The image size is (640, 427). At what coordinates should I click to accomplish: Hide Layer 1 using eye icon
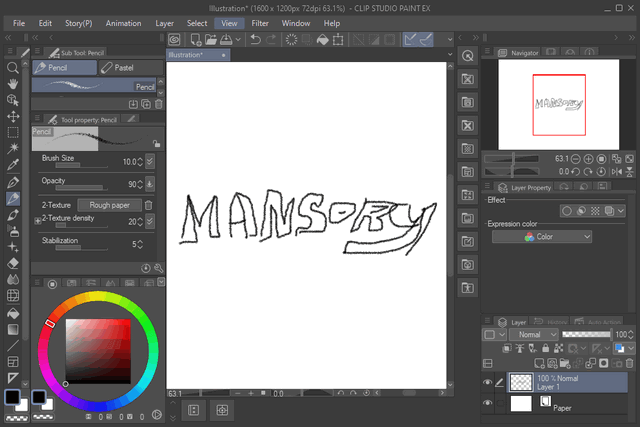click(x=488, y=382)
